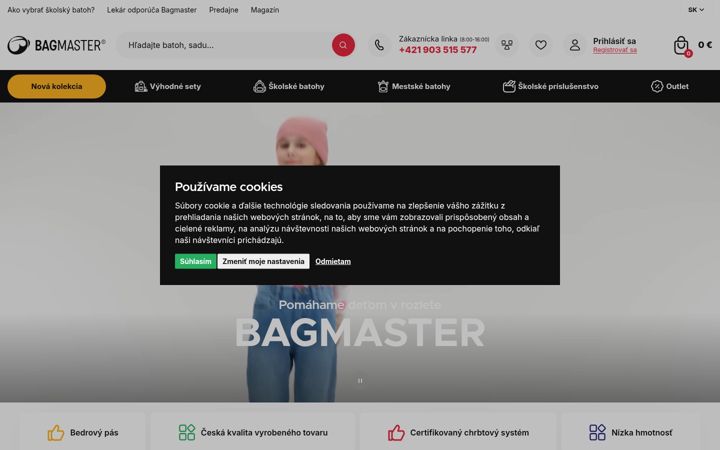Click the red search magnifier button

click(343, 45)
